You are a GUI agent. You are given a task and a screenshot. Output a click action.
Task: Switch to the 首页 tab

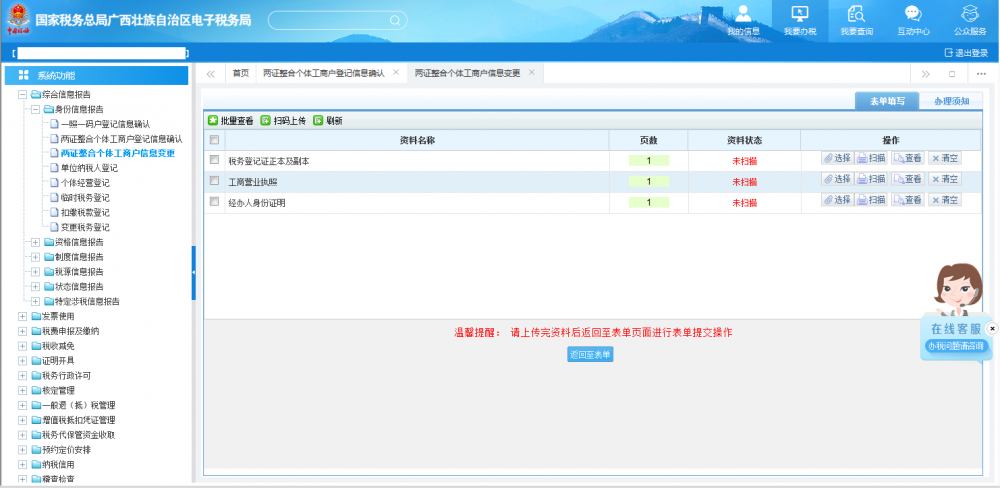tap(240, 73)
